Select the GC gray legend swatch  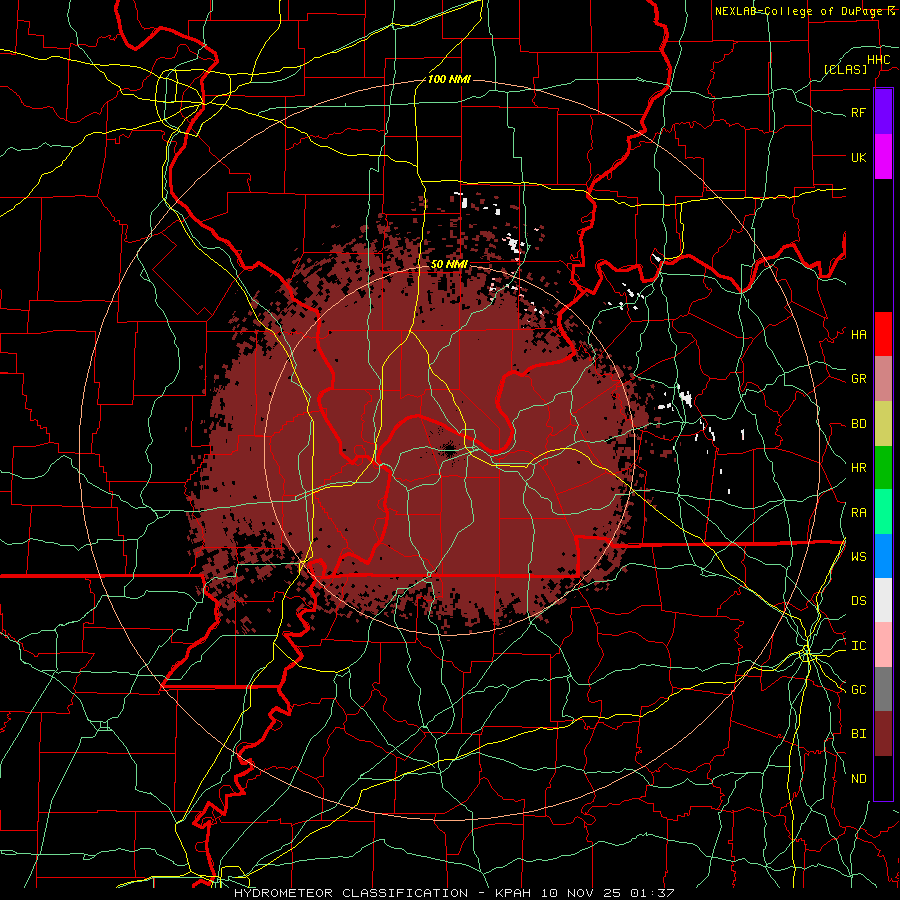(x=883, y=689)
